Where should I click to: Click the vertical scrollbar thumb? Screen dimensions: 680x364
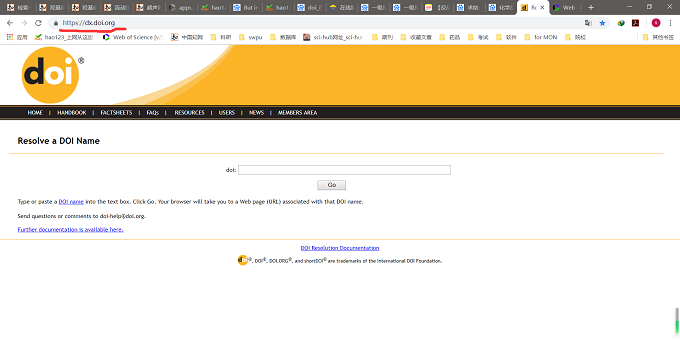(677, 321)
